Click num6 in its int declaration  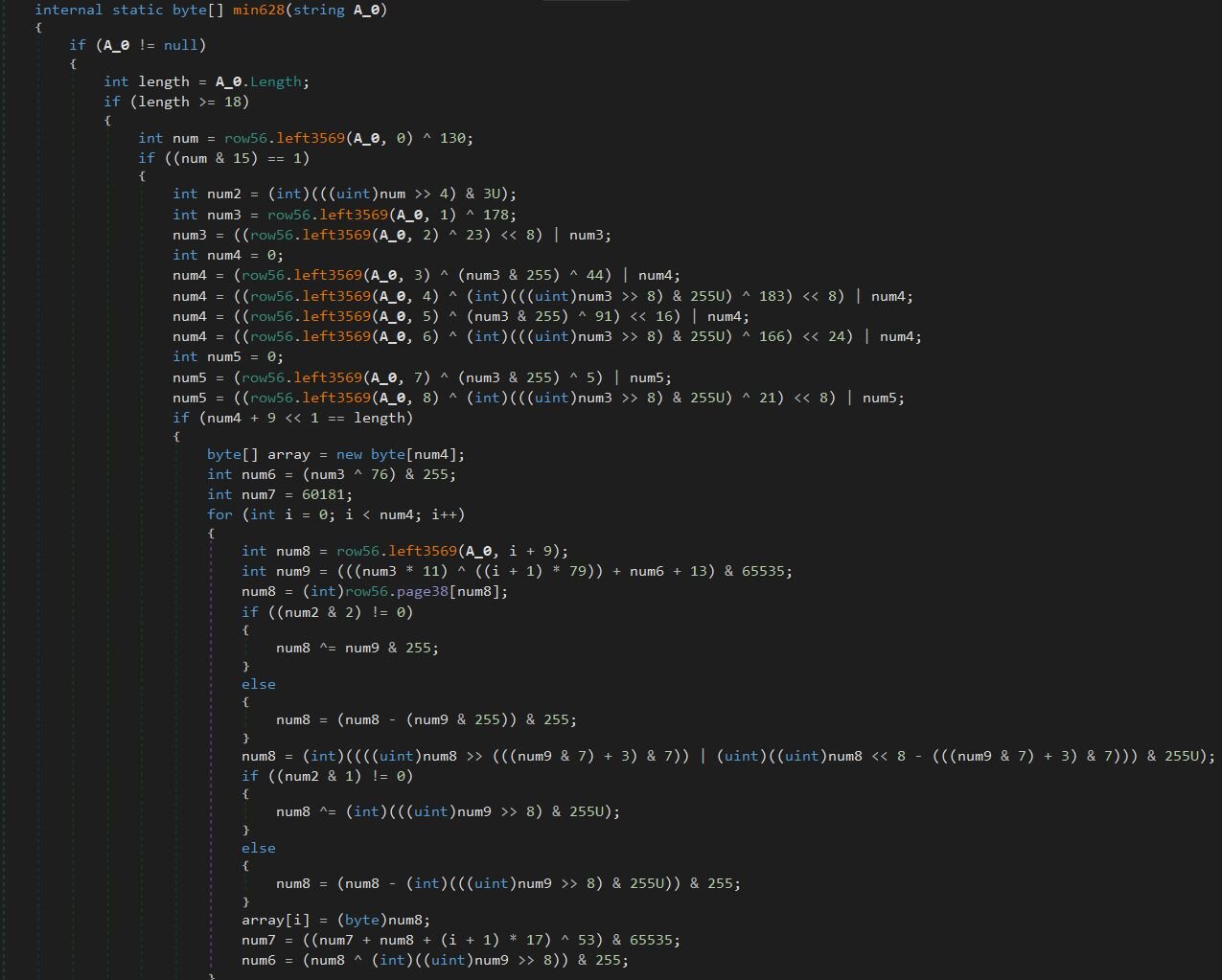coord(258,474)
